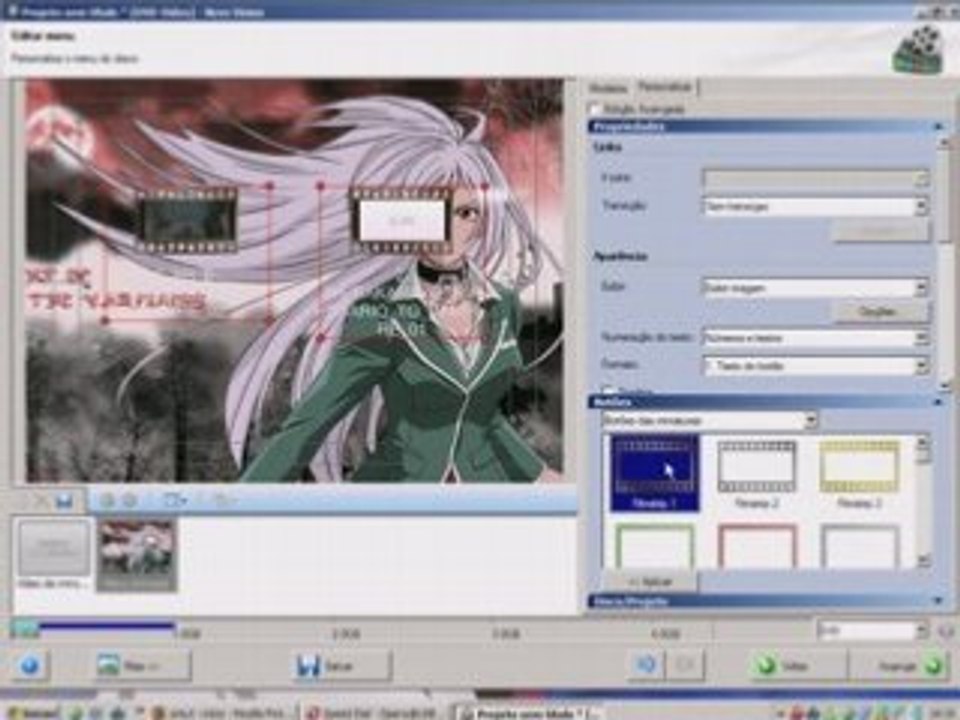Click the frame list scrollbar down arrow
This screenshot has height=720, width=960.
pos(923,561)
